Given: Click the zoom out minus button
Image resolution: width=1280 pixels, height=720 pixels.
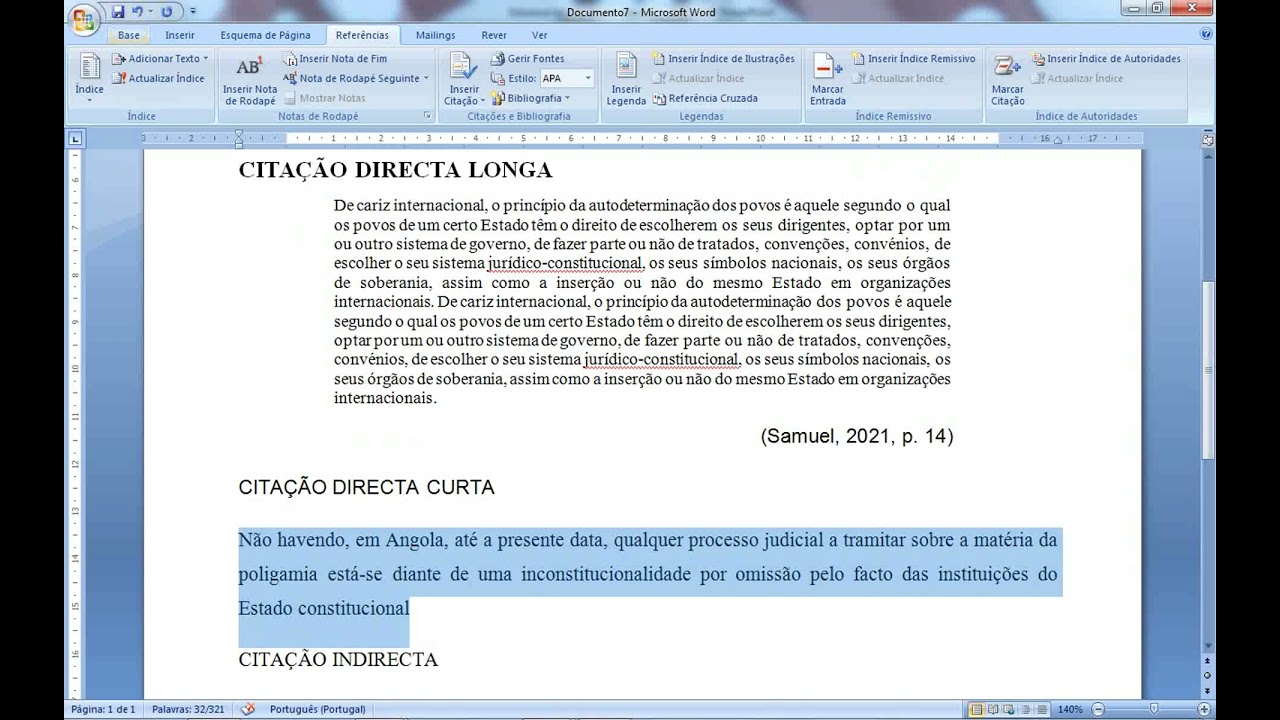Looking at the screenshot, I should click(x=1097, y=710).
